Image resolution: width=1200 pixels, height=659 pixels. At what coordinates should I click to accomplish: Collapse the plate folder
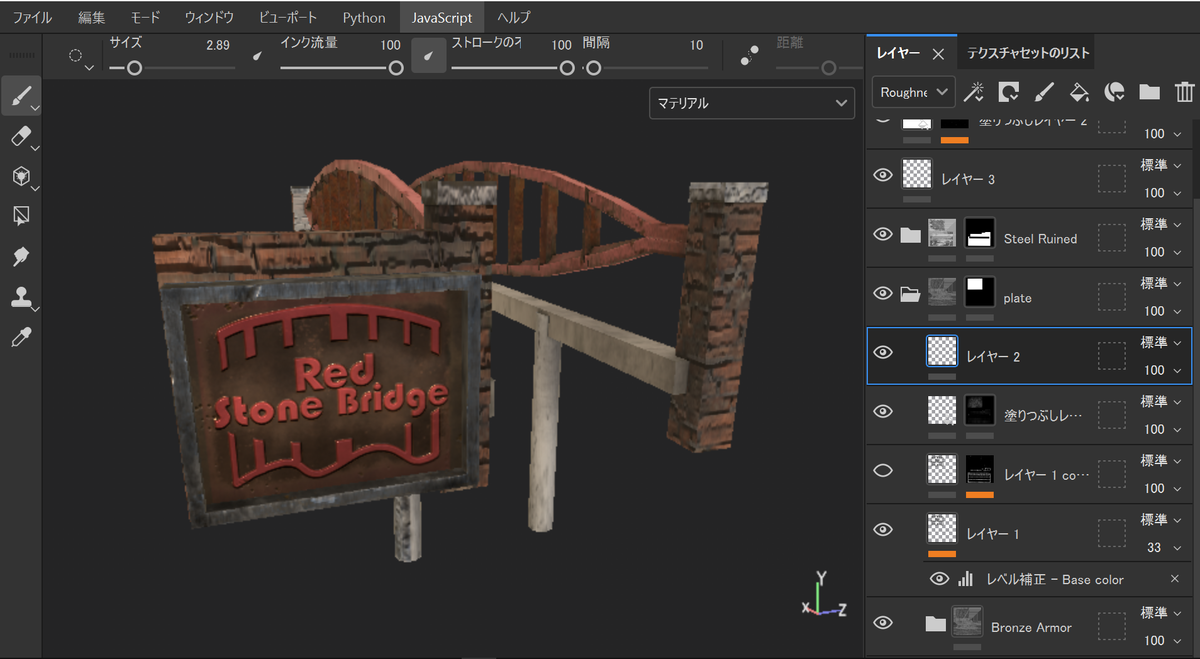pos(910,295)
